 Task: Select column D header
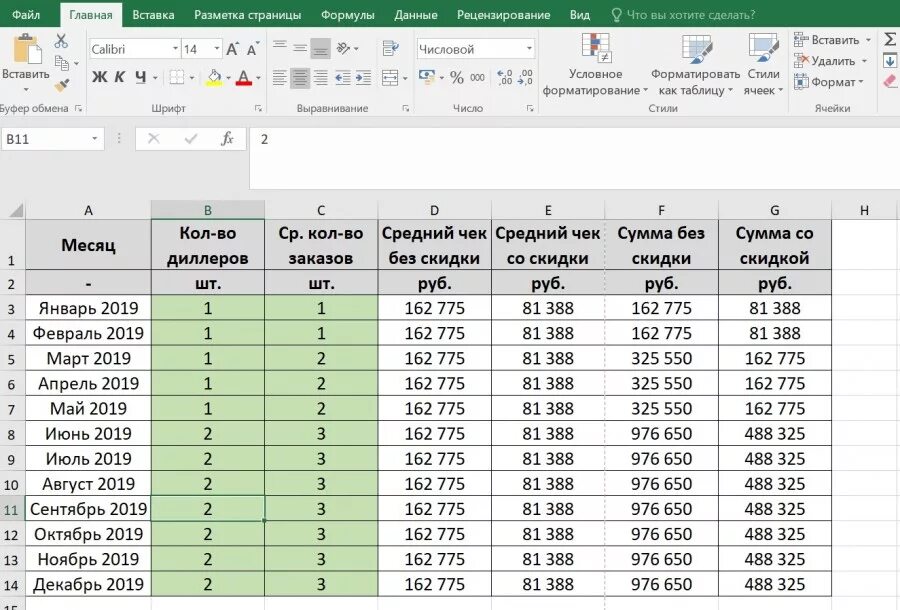[435, 210]
